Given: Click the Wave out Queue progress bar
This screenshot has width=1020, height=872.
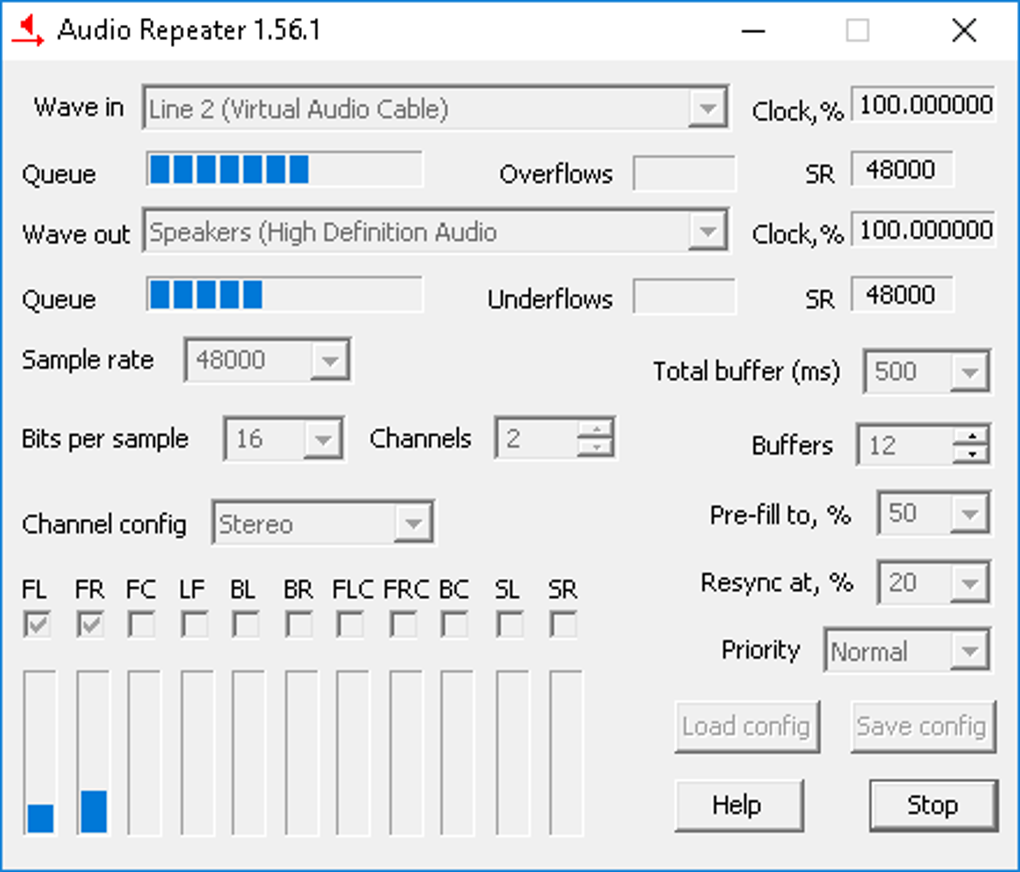Looking at the screenshot, I should (x=284, y=294).
